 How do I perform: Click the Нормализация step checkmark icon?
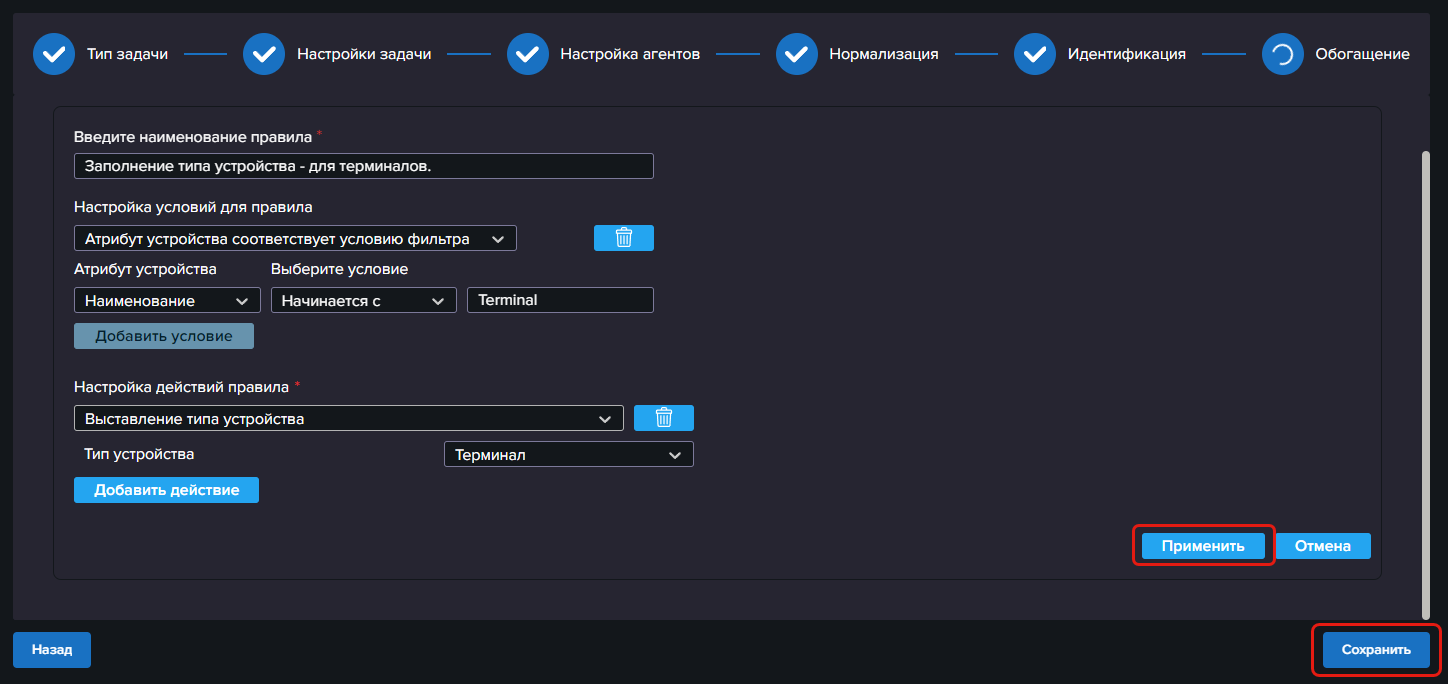[797, 54]
